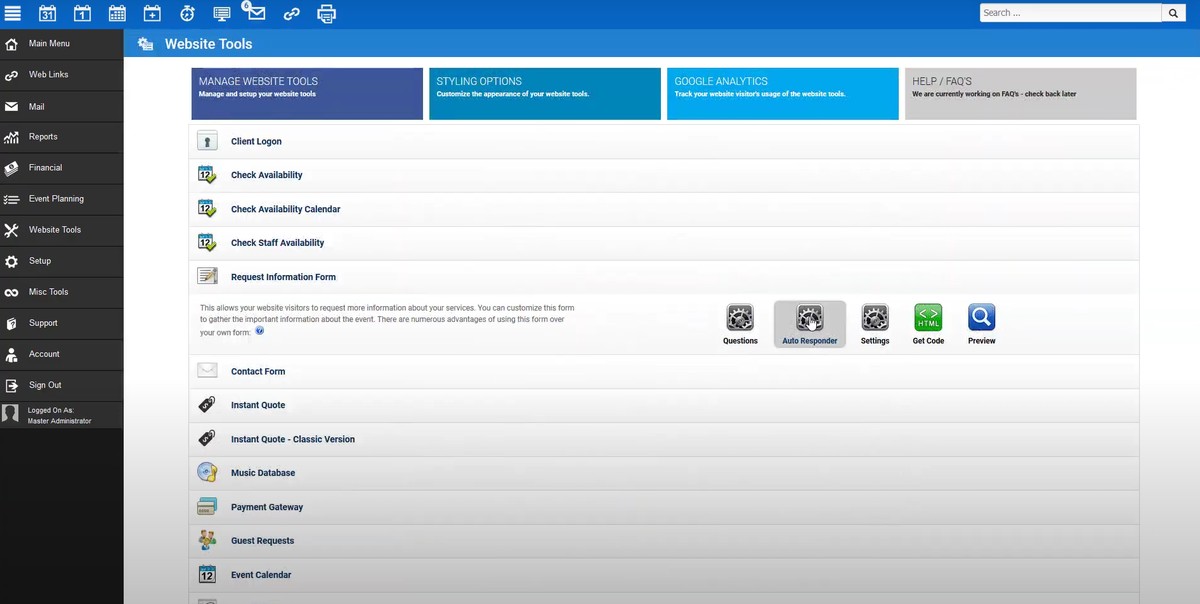Expand the Contact Form row
This screenshot has height=604, width=1200.
(258, 370)
